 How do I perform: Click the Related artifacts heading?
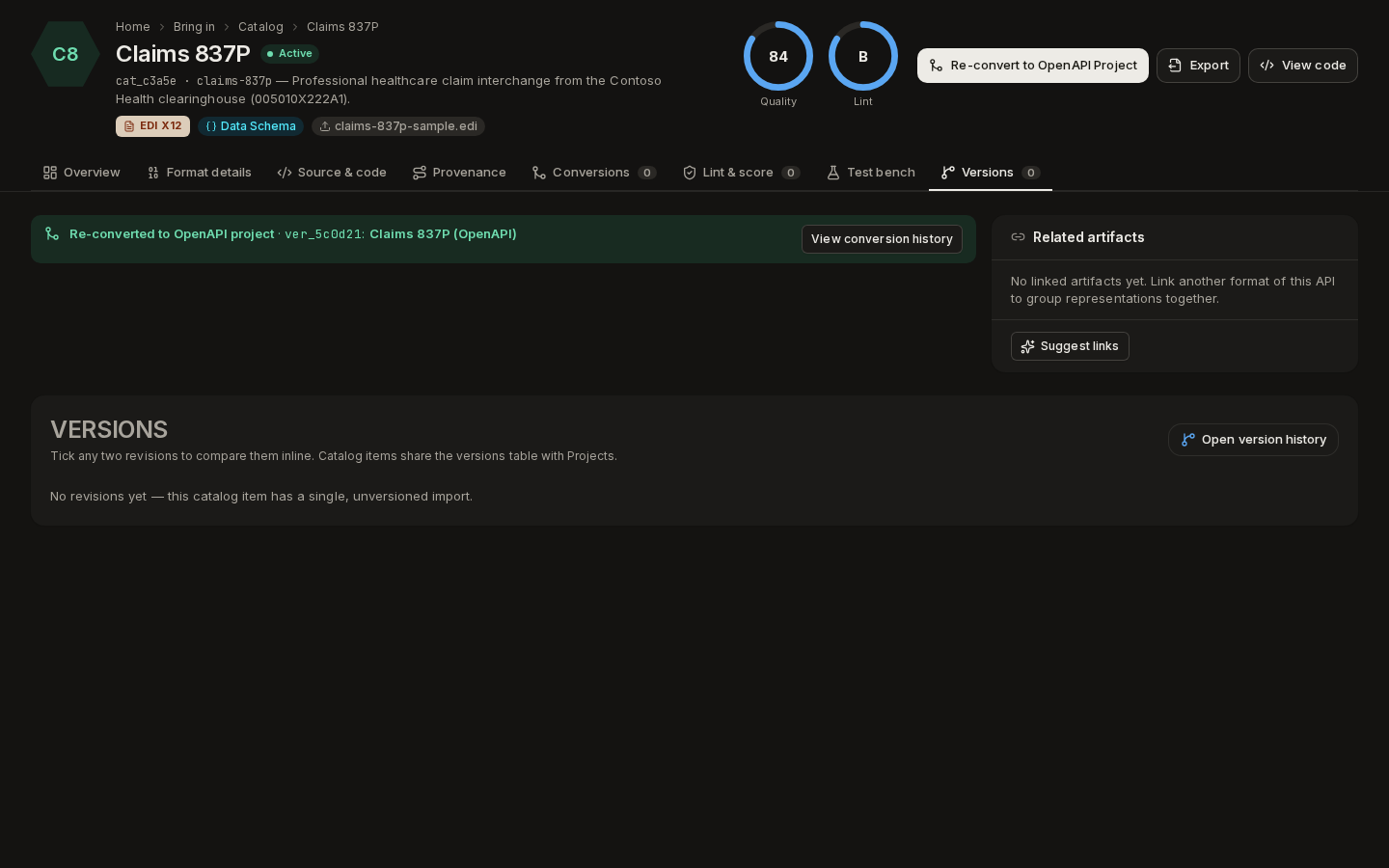pyautogui.click(x=1089, y=237)
